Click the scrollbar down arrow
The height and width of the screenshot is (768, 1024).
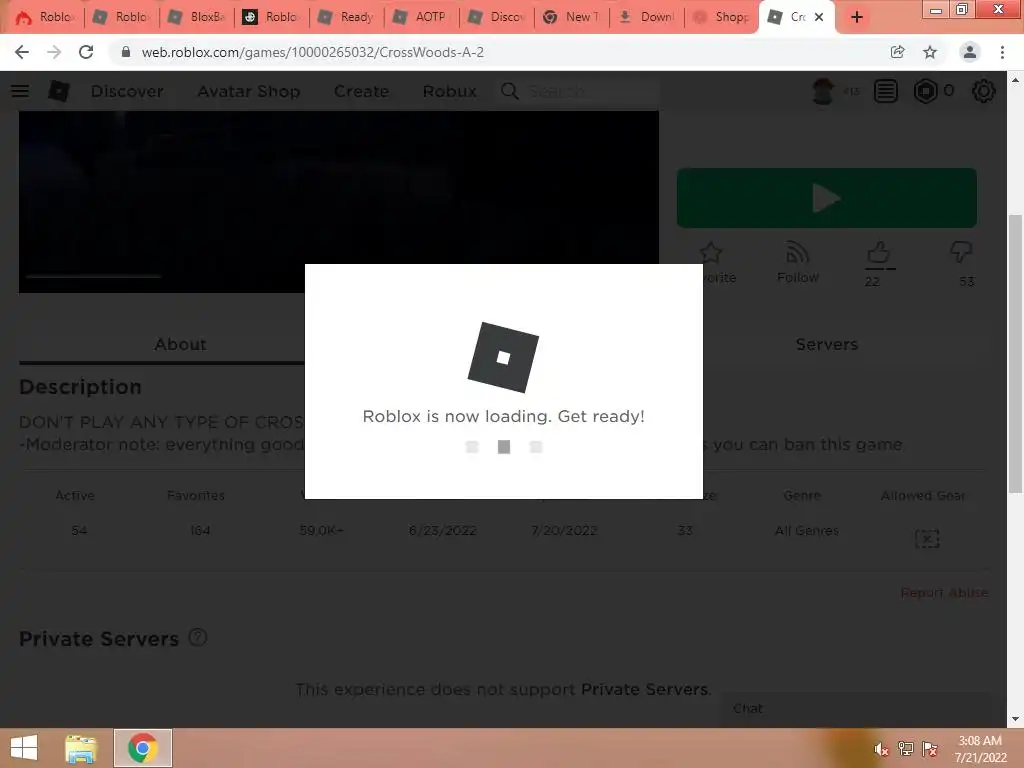[x=1015, y=719]
